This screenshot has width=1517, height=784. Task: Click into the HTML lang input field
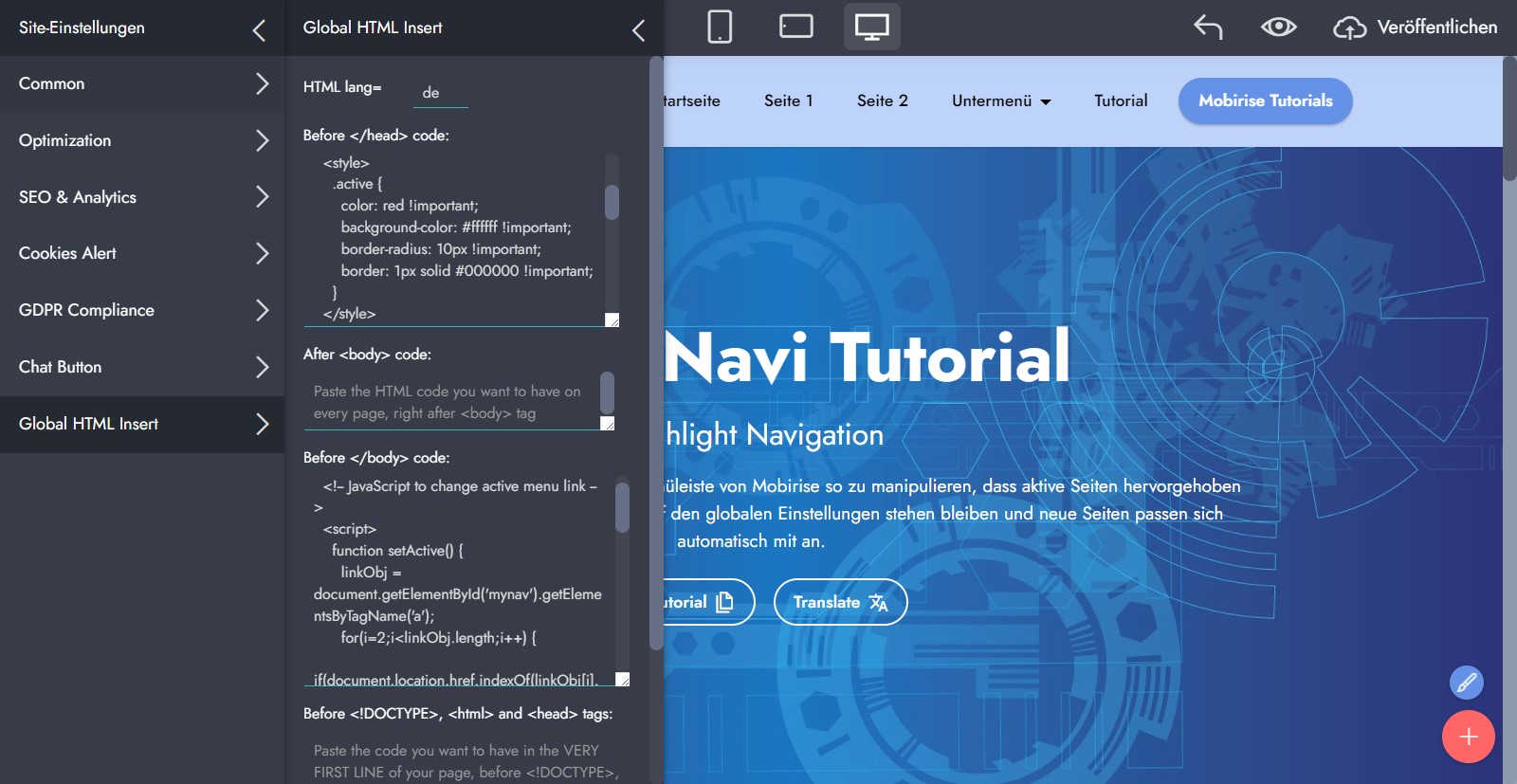coord(441,92)
